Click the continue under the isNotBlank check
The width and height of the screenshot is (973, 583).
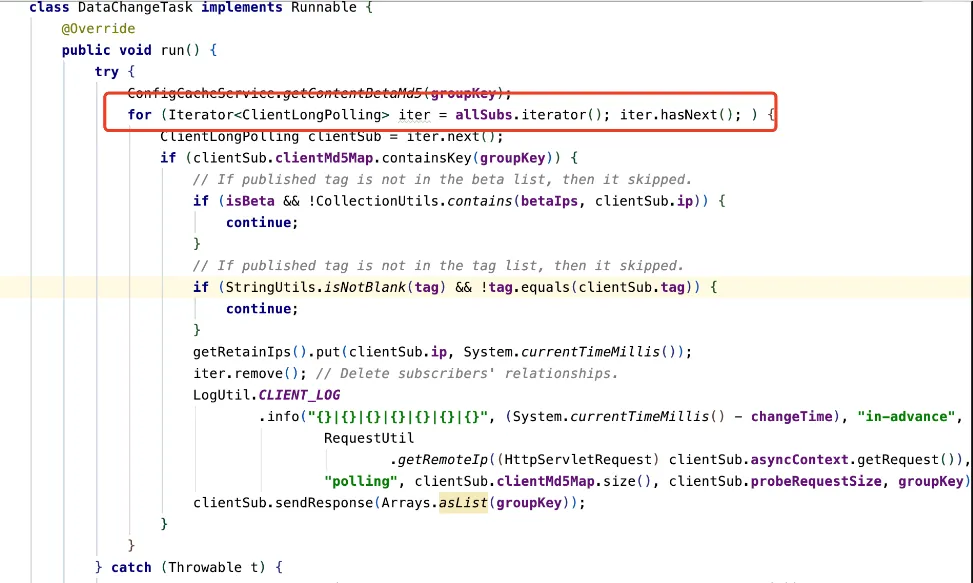tap(258, 309)
